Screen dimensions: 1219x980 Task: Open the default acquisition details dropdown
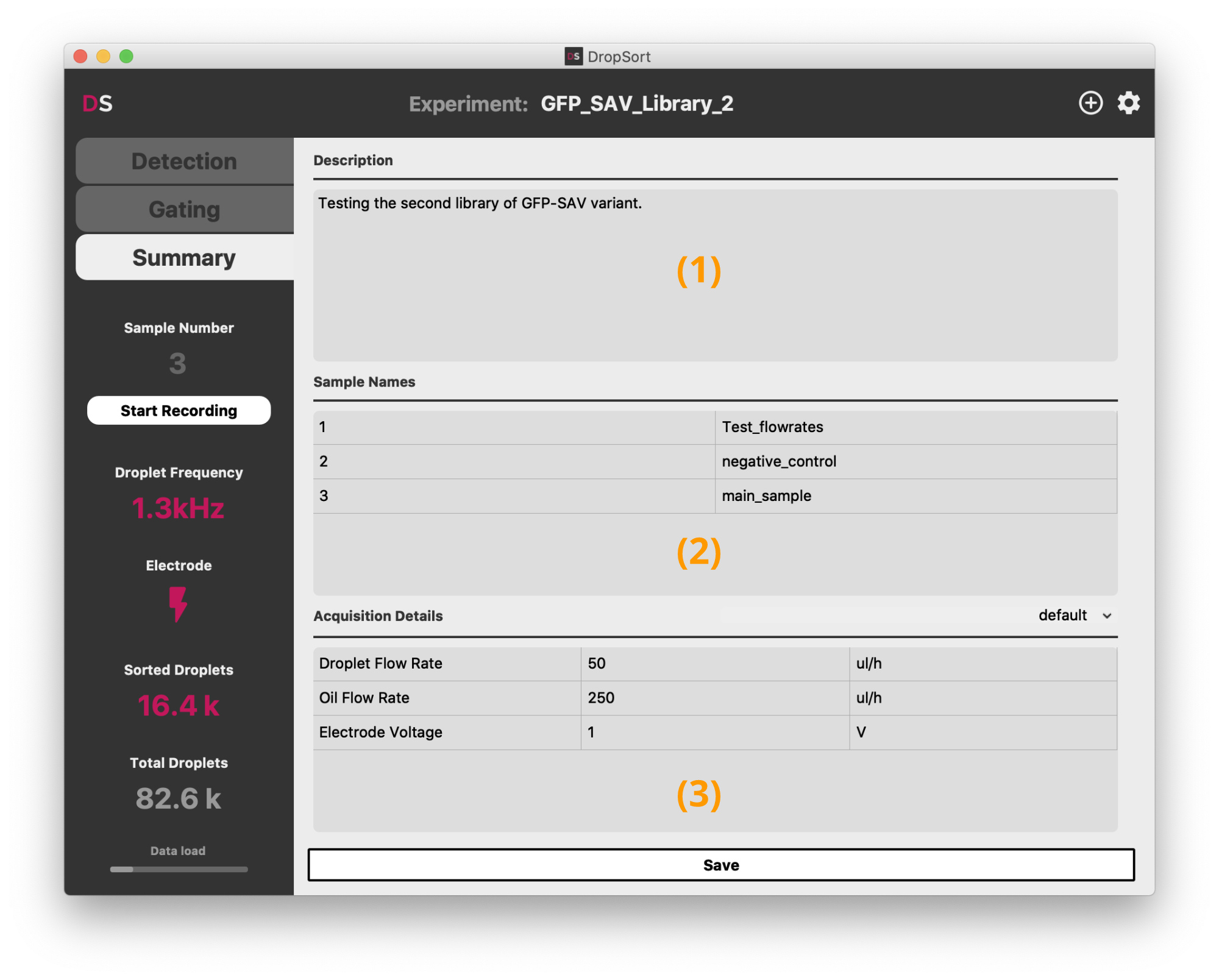click(1064, 616)
